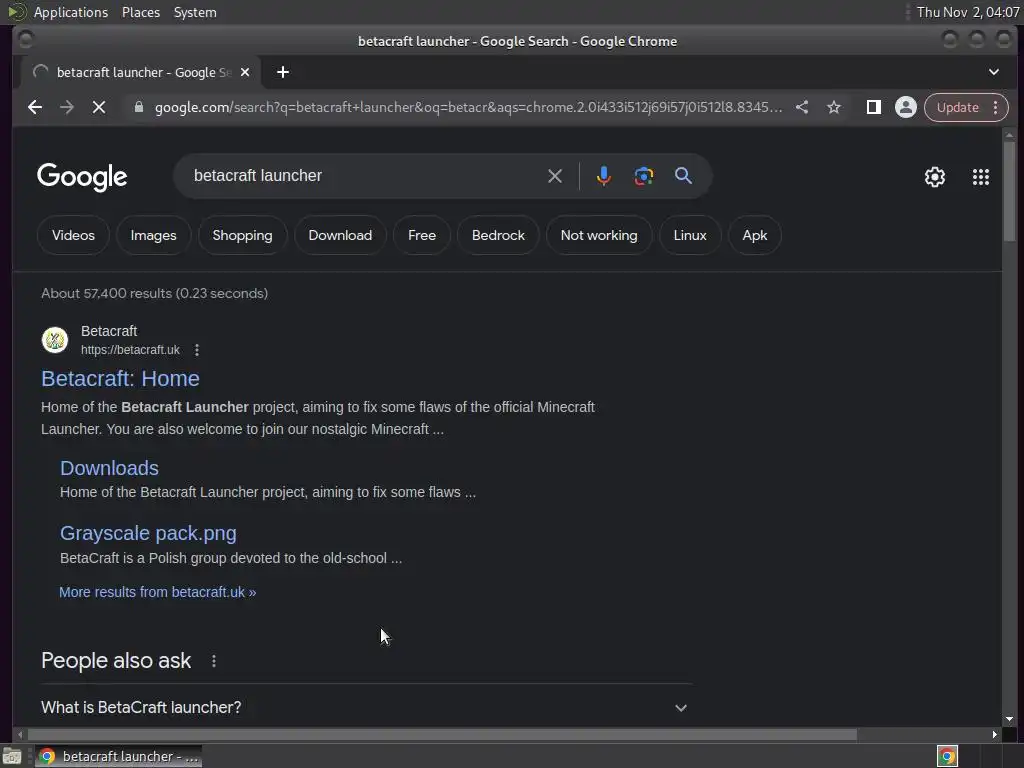Open the Chrome profile avatar

click(906, 107)
